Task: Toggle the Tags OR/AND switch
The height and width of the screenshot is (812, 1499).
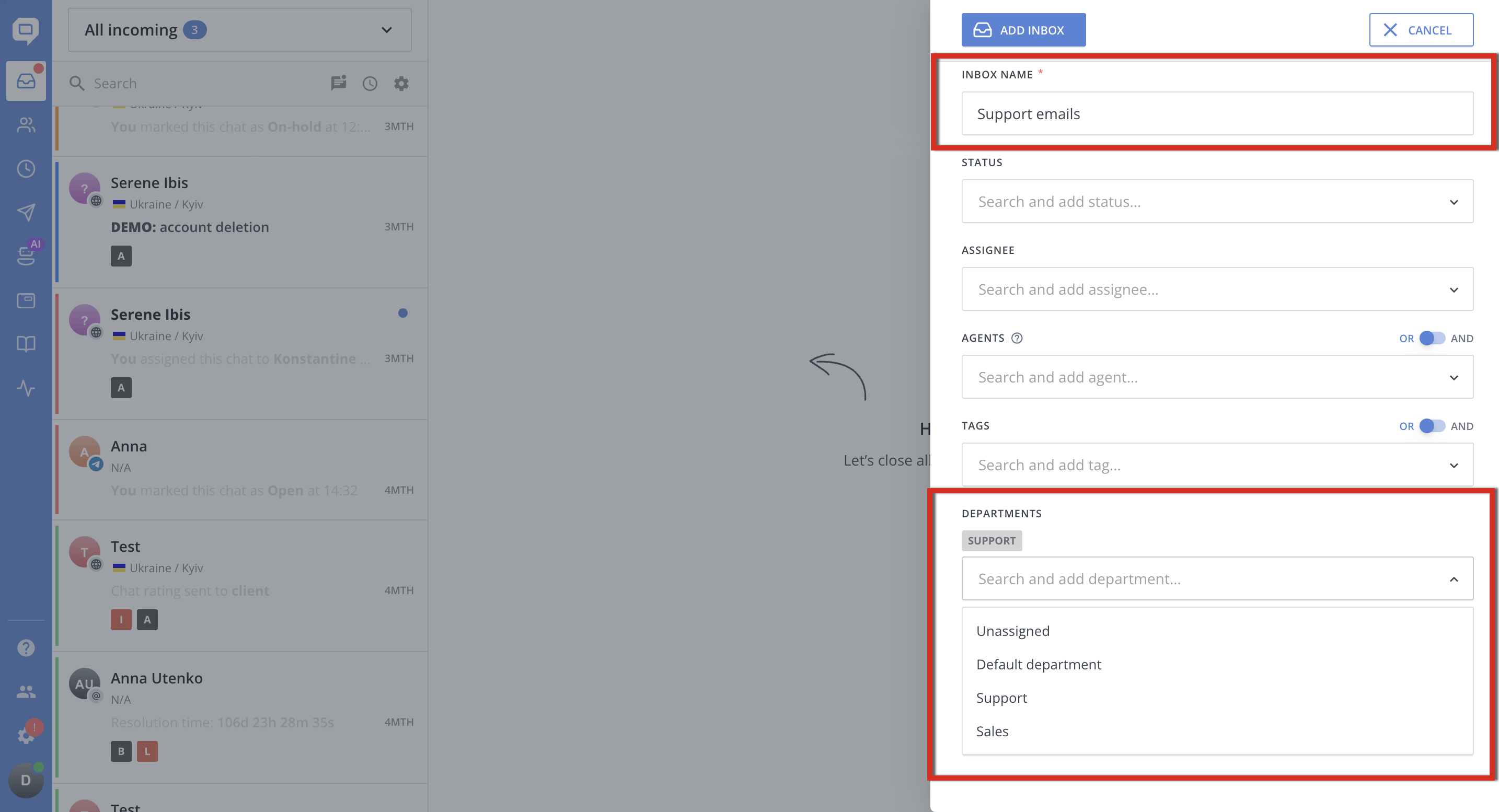Action: point(1432,426)
